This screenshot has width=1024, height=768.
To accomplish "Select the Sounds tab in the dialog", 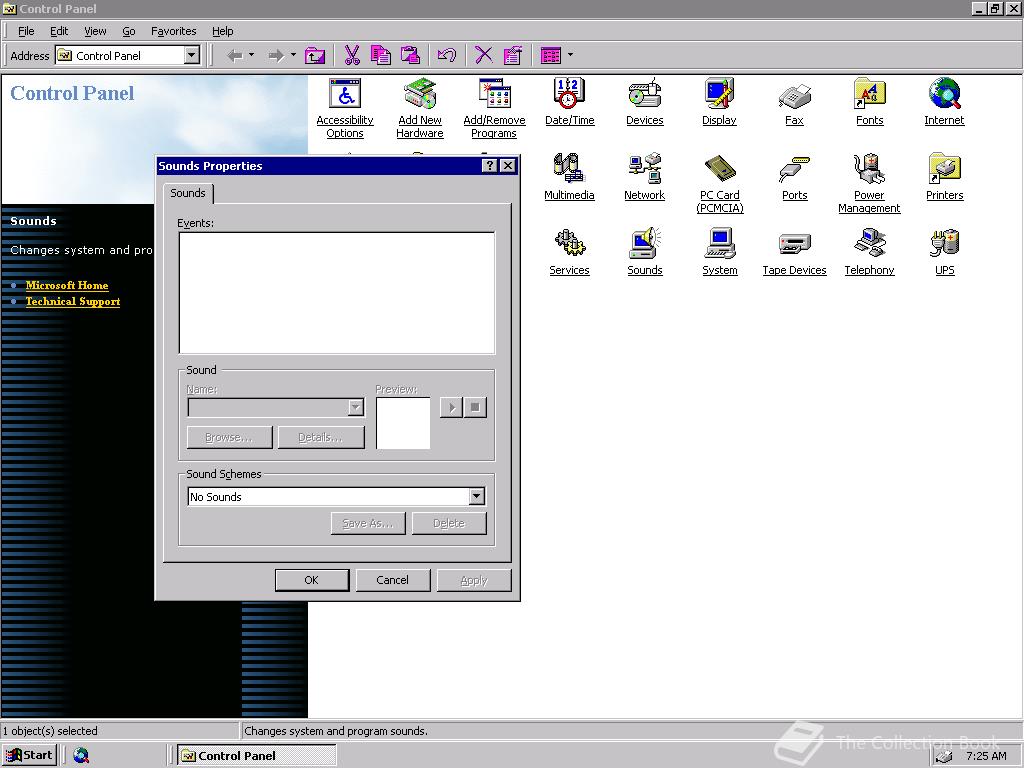I will pos(188,193).
